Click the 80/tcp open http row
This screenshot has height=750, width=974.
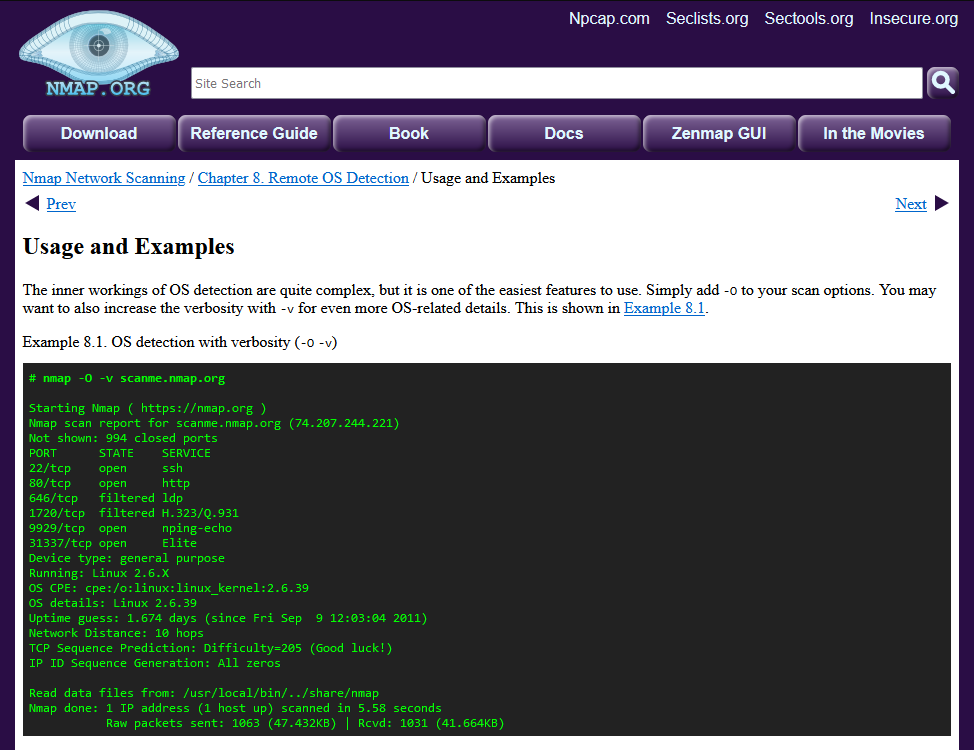click(109, 483)
